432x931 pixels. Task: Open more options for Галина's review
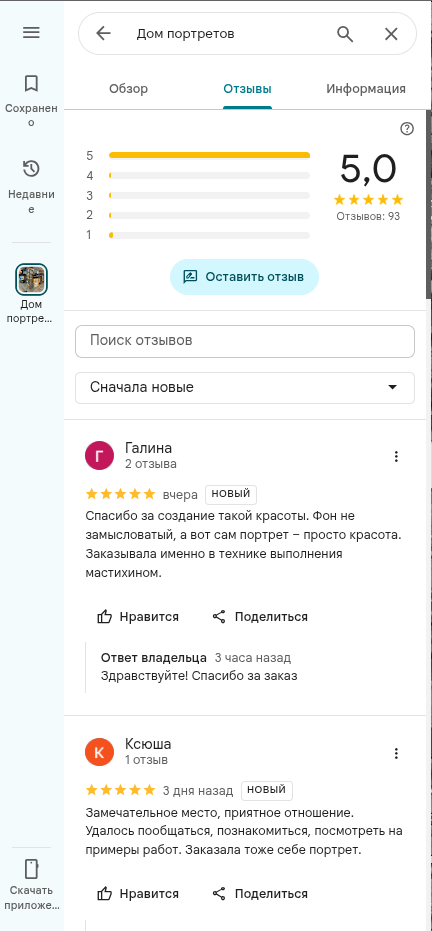click(396, 456)
